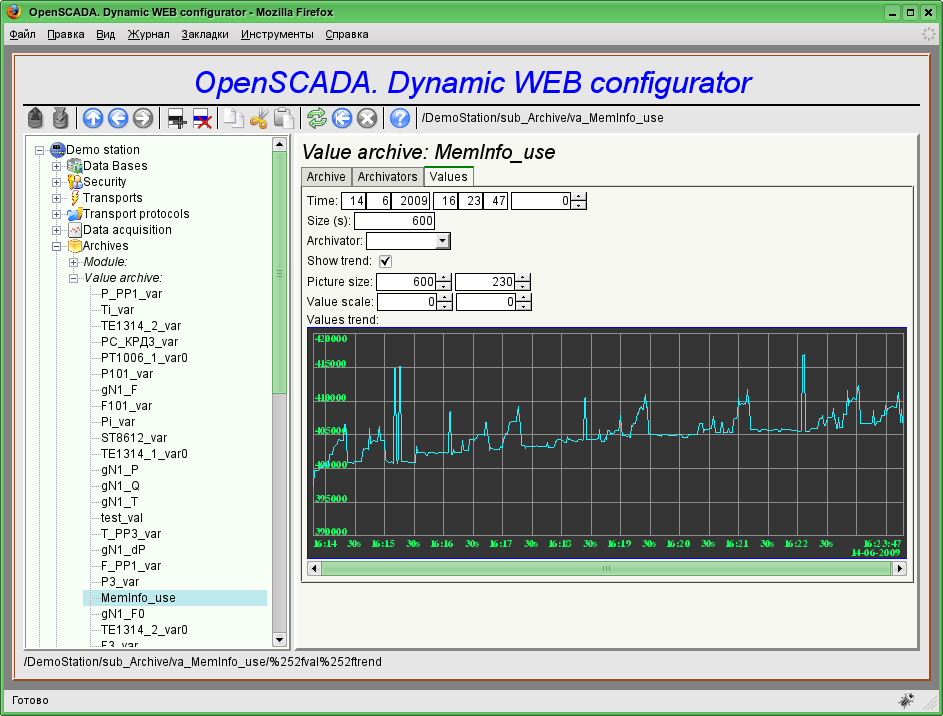Screen dimensions: 943x716
Task: Click the paste clipboard toolbar icon
Action: pyautogui.click(x=284, y=118)
